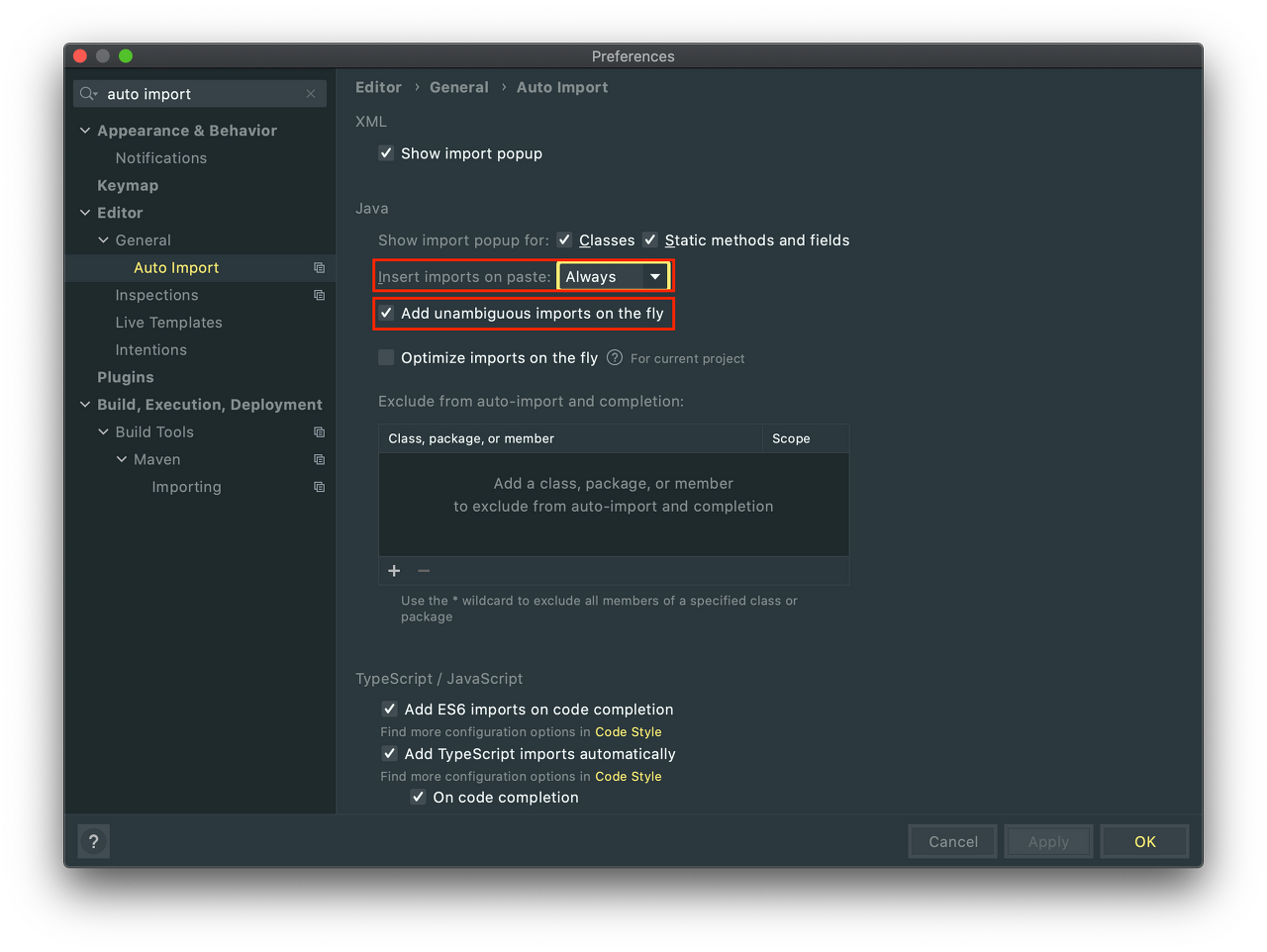Go to Live Templates settings
The image size is (1267, 952).
(x=169, y=323)
